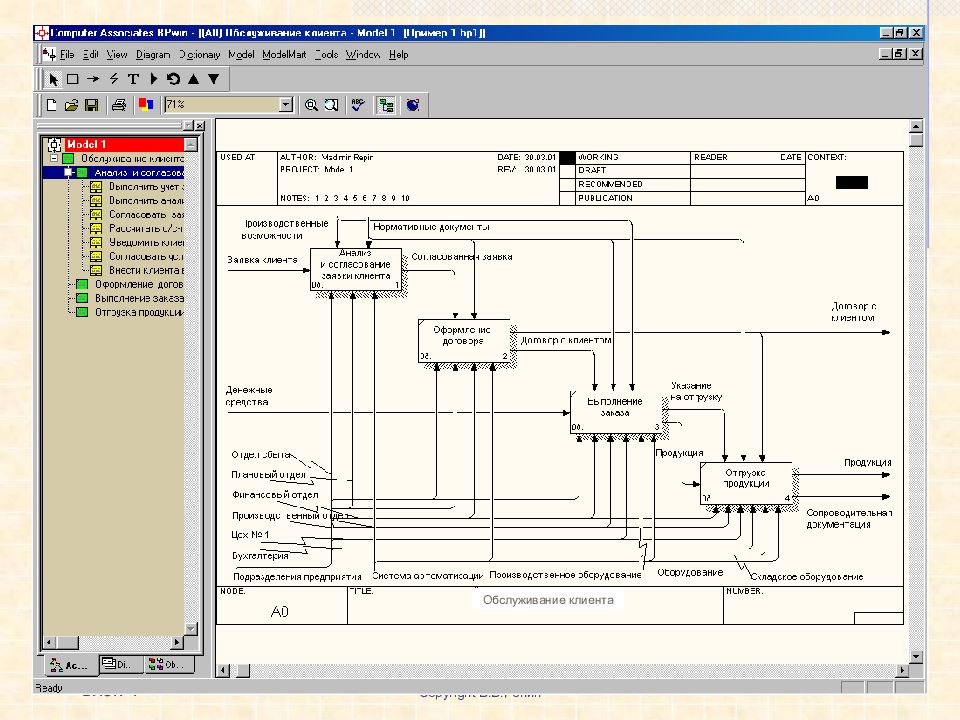Click the Складское оборудование label
The height and width of the screenshot is (720, 960).
click(807, 577)
